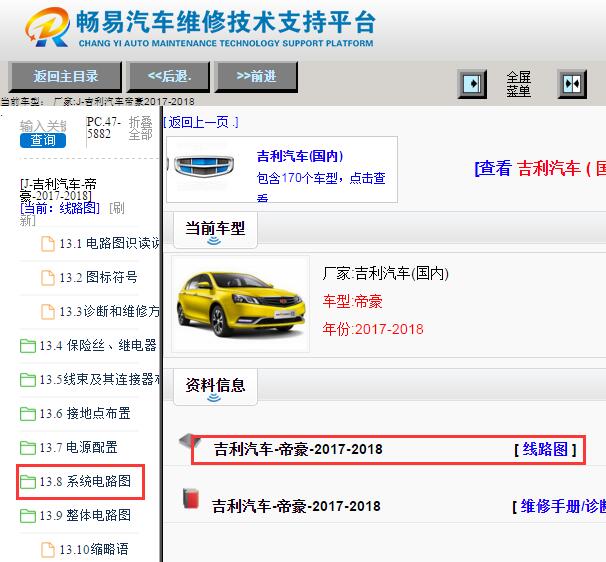
Task: Select 13.9 整体电路图 entry
Action: [x=85, y=515]
